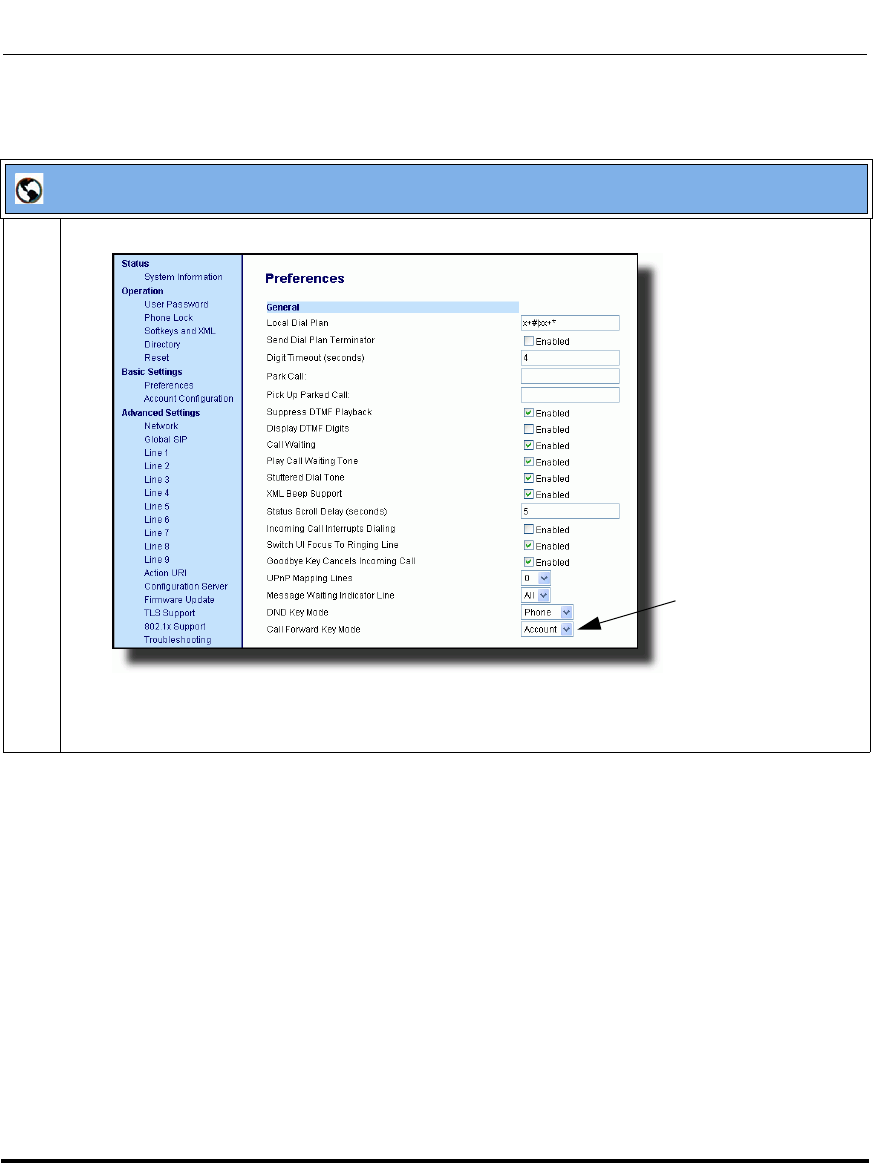Open Line 8 settings
873x1163 pixels.
coord(157,547)
